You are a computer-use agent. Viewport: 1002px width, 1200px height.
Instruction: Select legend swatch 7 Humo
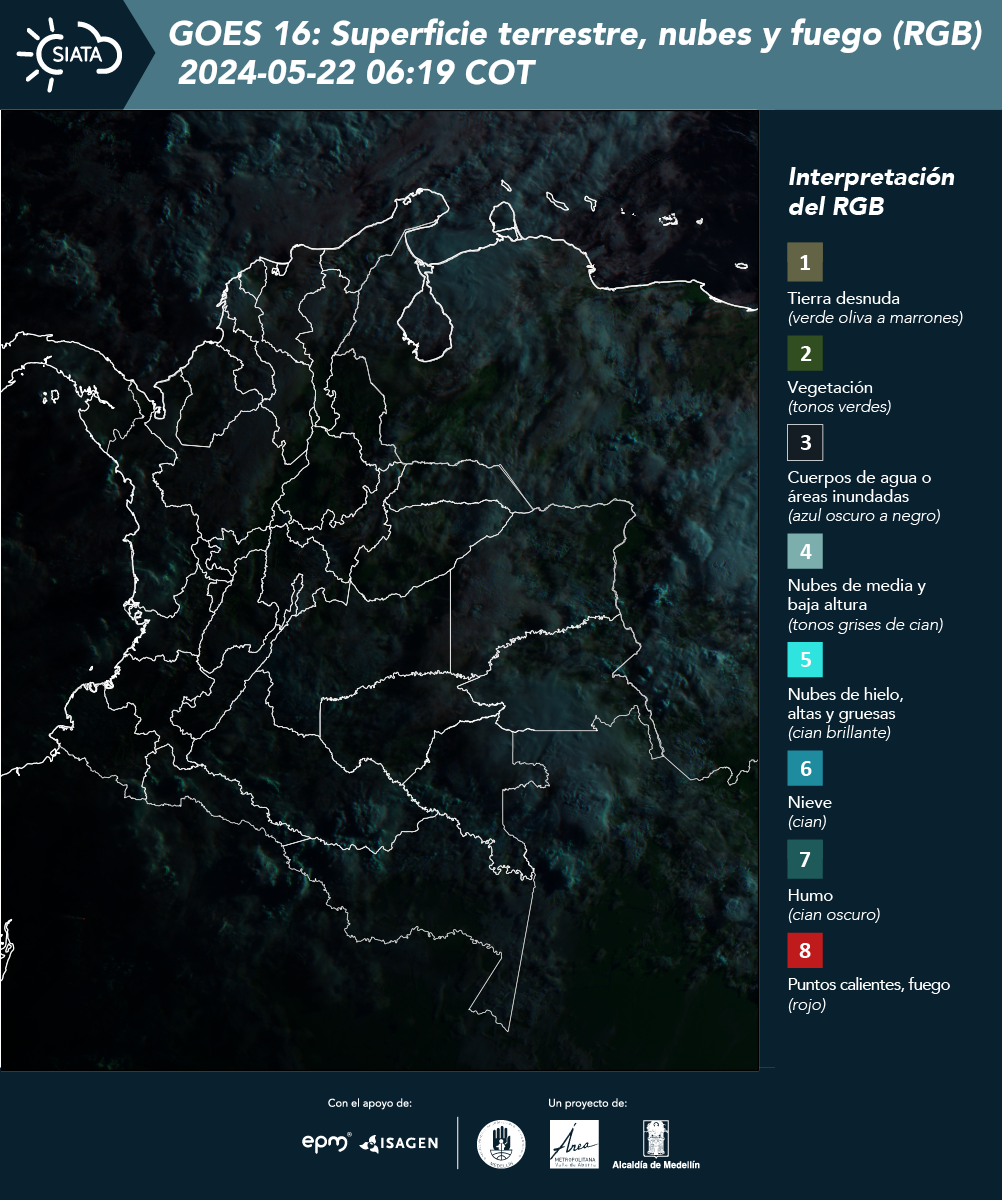(805, 859)
